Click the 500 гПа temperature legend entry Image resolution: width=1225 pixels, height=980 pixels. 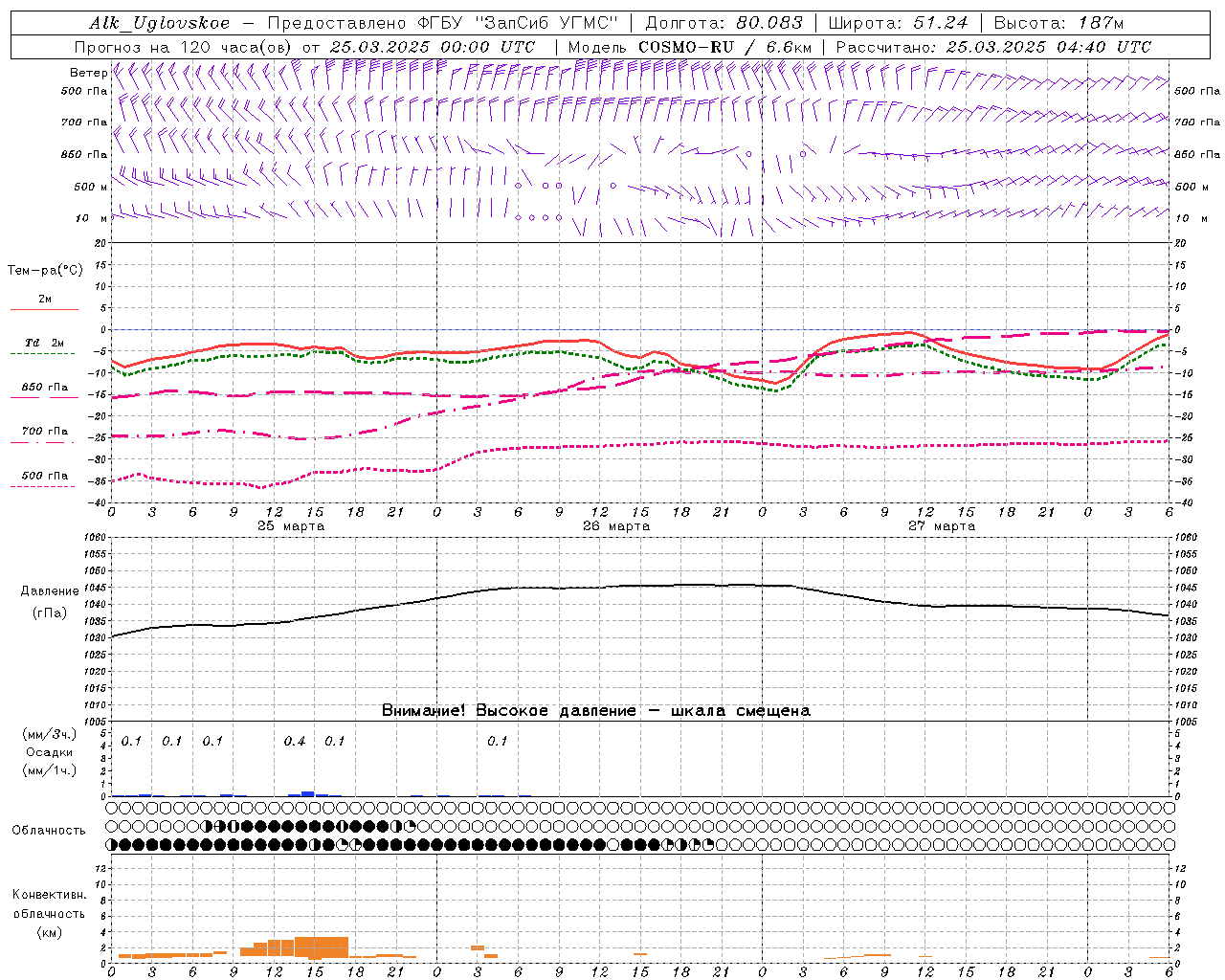point(44,477)
